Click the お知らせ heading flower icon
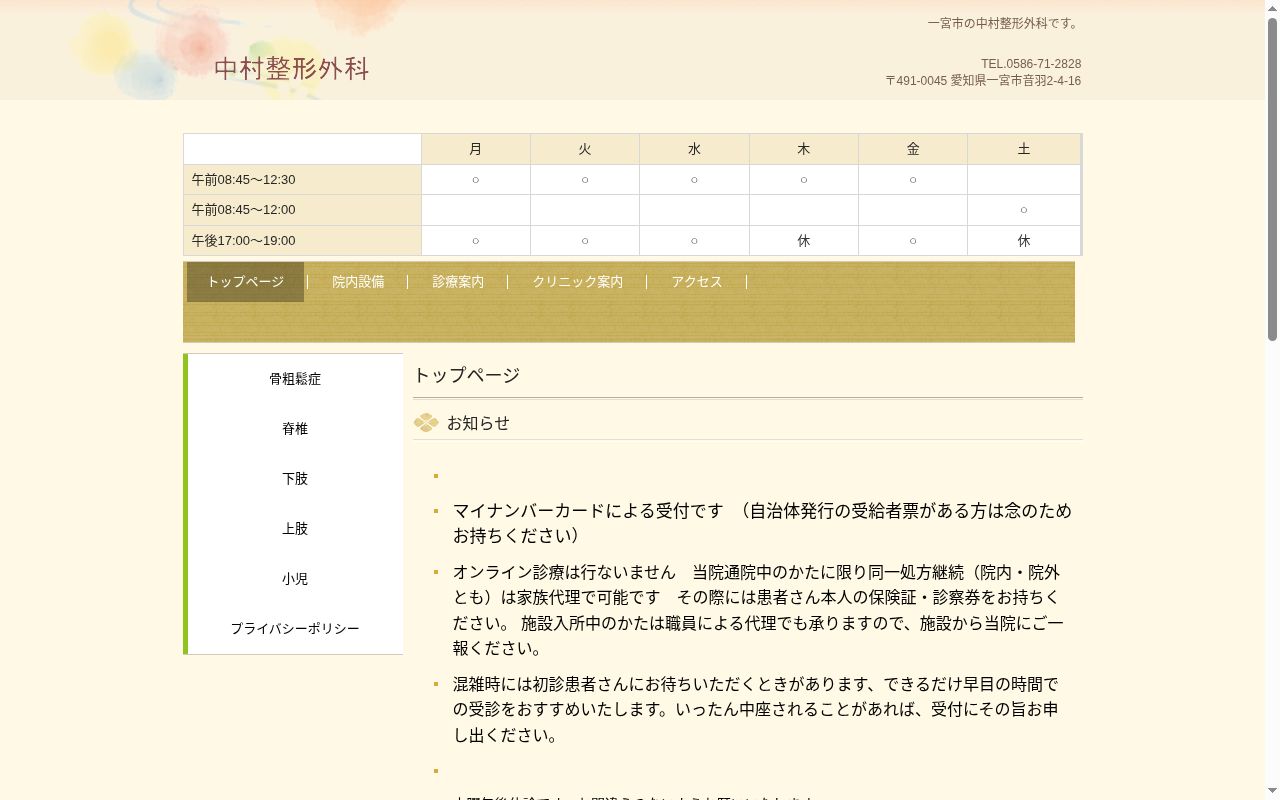1280x800 pixels. [x=426, y=423]
